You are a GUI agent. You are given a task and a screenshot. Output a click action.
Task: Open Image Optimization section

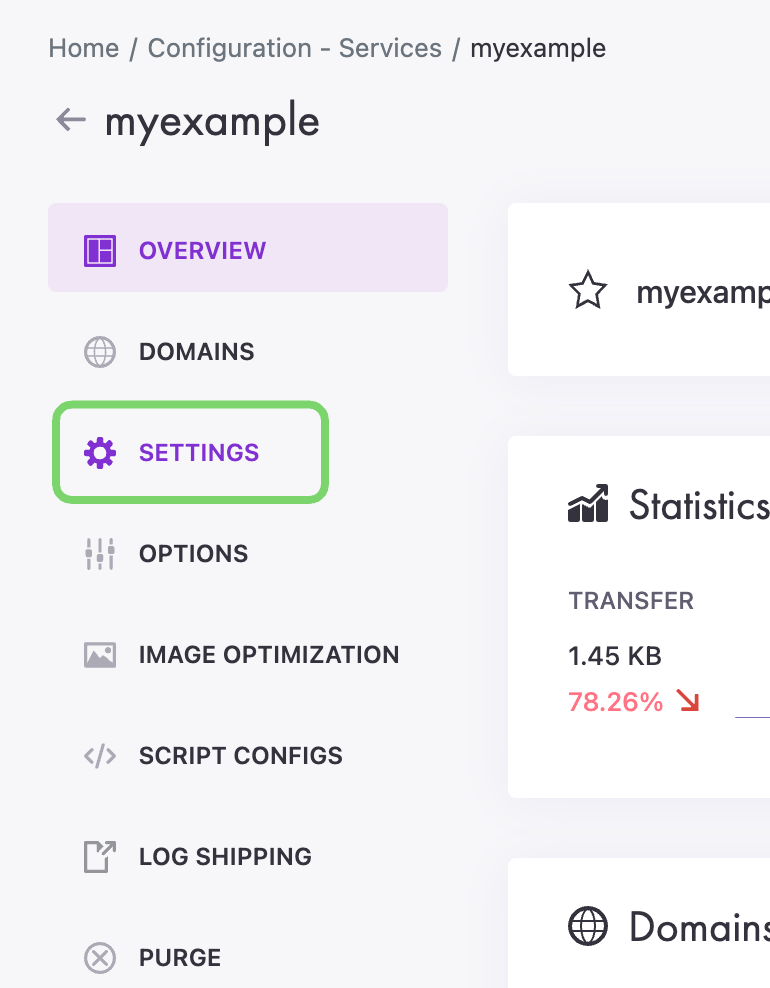(x=268, y=655)
